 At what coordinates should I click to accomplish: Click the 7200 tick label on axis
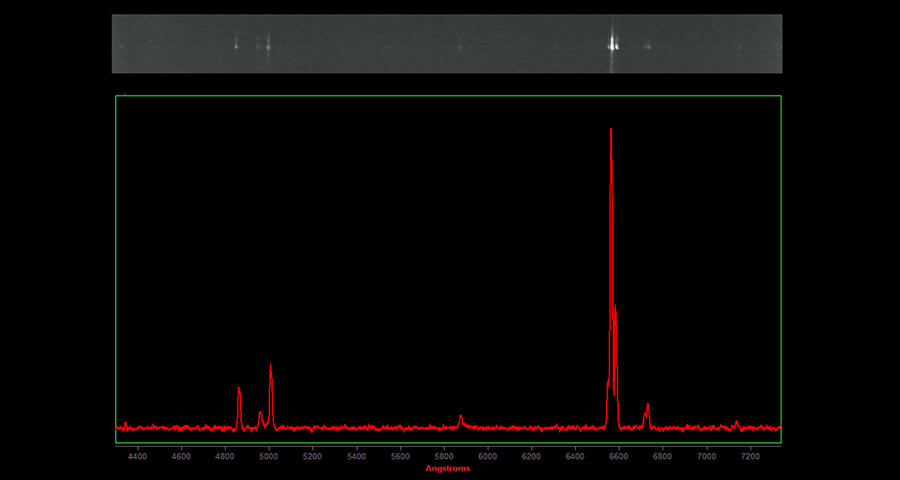pyautogui.click(x=751, y=456)
